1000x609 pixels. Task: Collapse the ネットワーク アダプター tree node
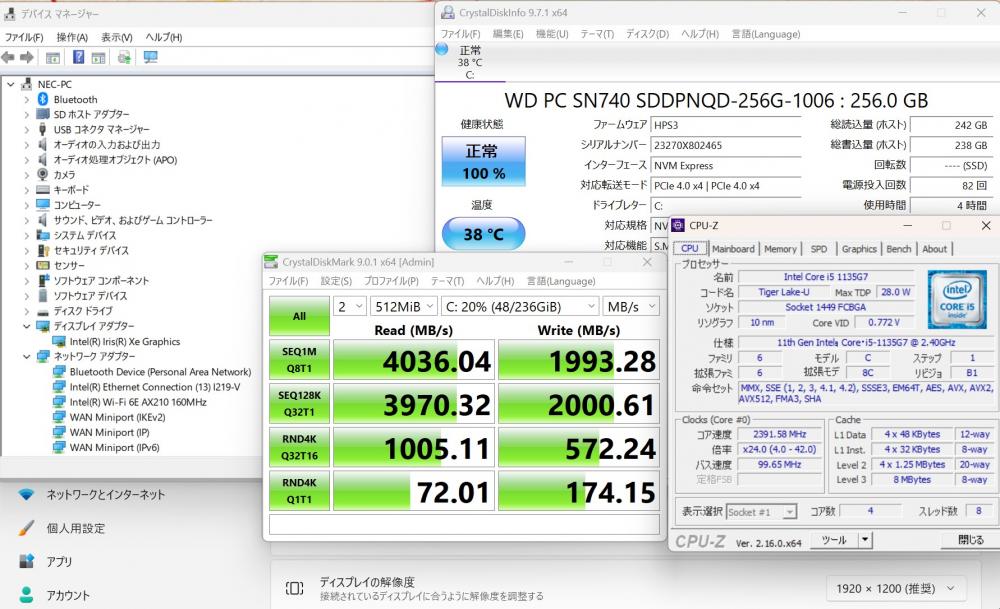26,356
